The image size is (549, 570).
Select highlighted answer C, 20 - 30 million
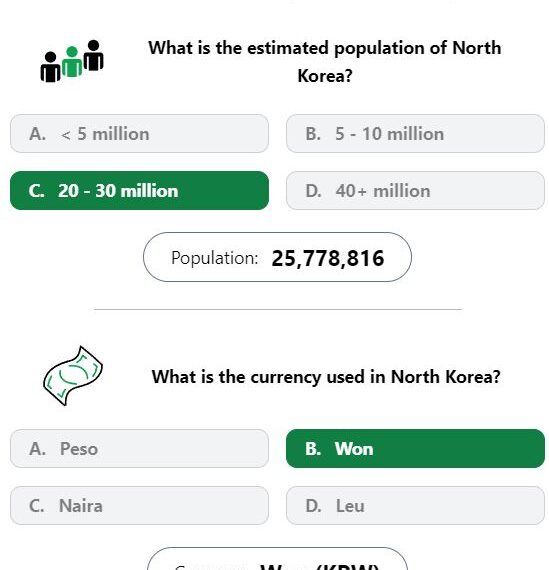pos(139,190)
